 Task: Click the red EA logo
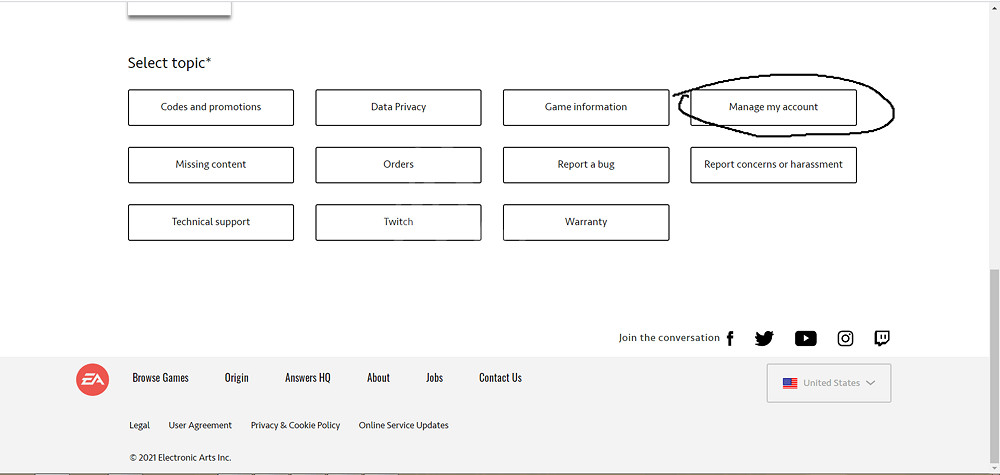tap(93, 379)
